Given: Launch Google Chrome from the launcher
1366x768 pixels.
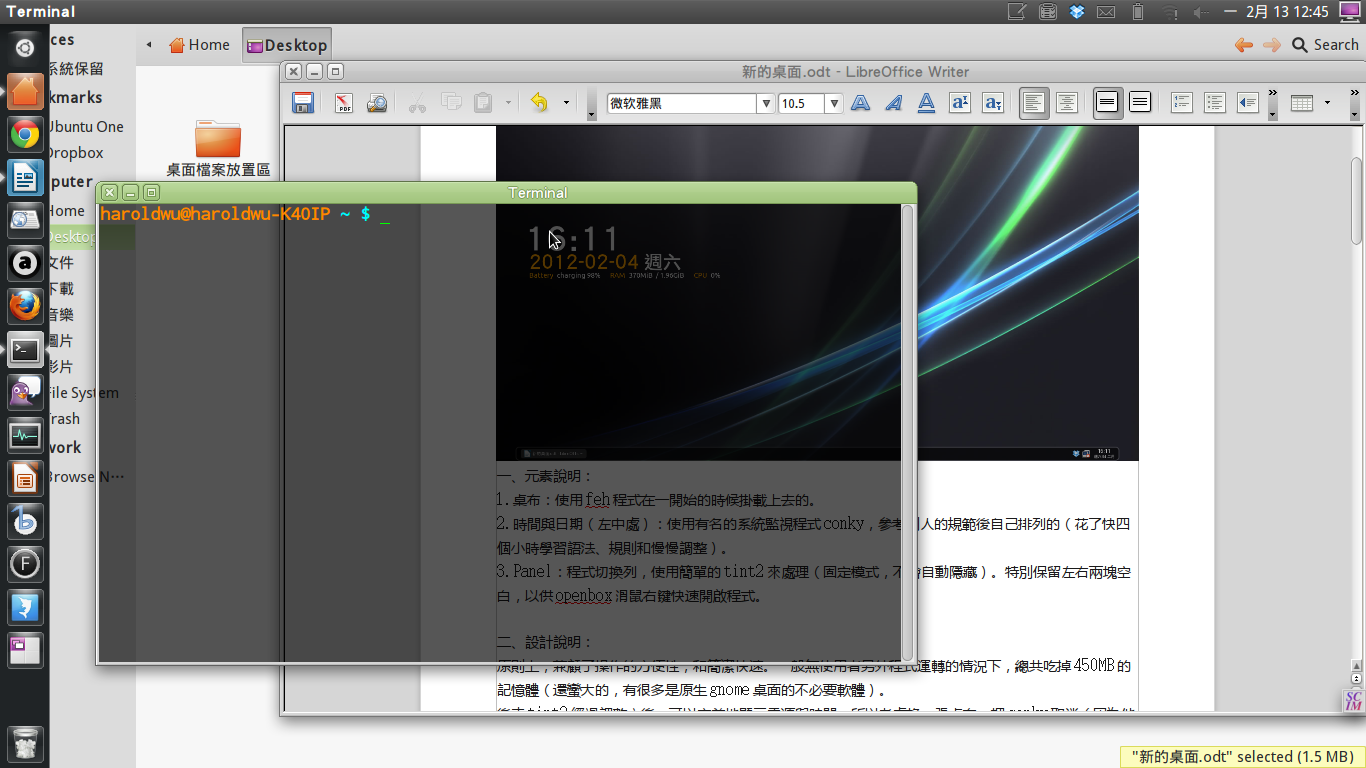Looking at the screenshot, I should point(25,134).
